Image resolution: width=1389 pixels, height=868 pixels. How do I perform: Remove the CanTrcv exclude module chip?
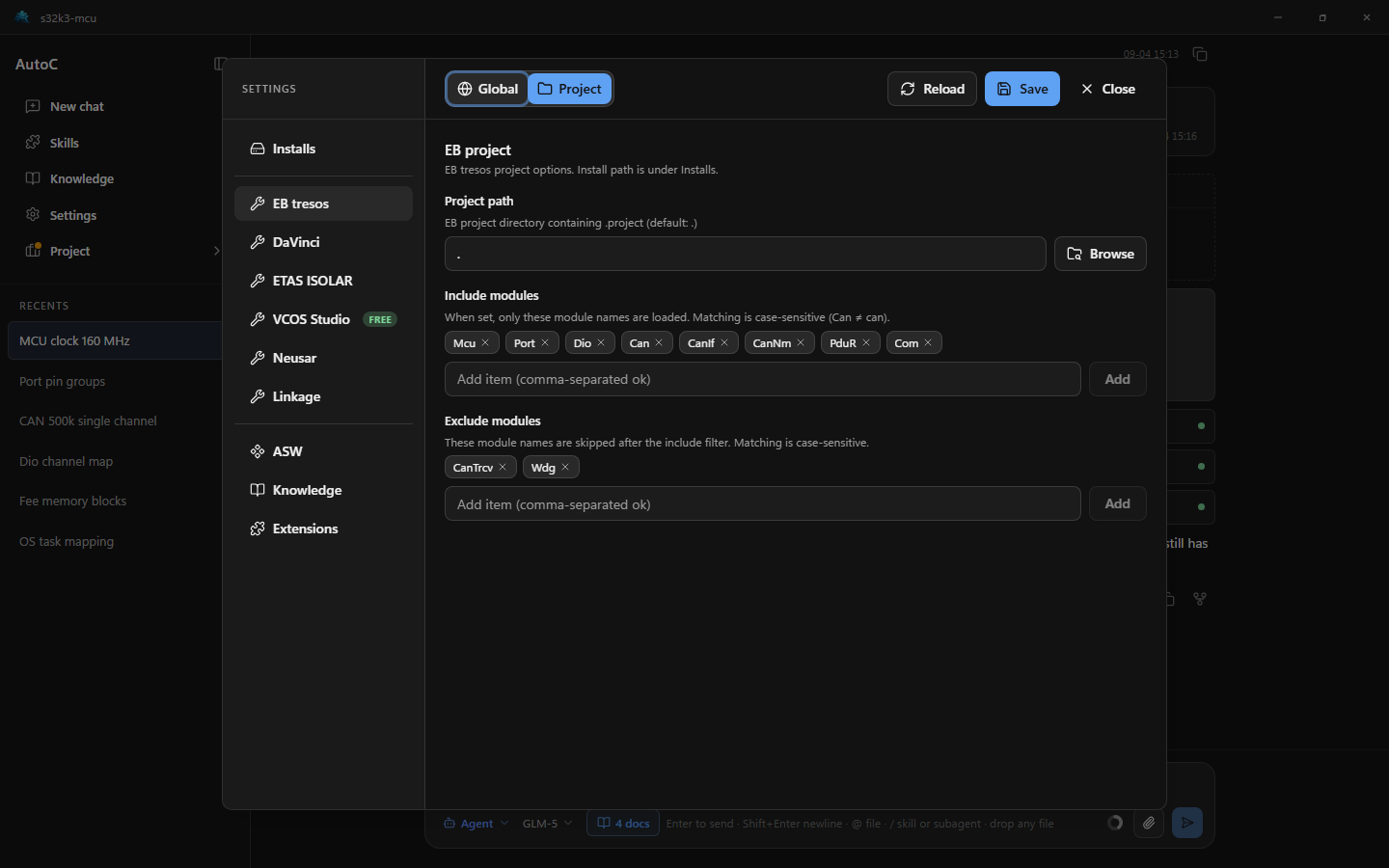point(503,467)
